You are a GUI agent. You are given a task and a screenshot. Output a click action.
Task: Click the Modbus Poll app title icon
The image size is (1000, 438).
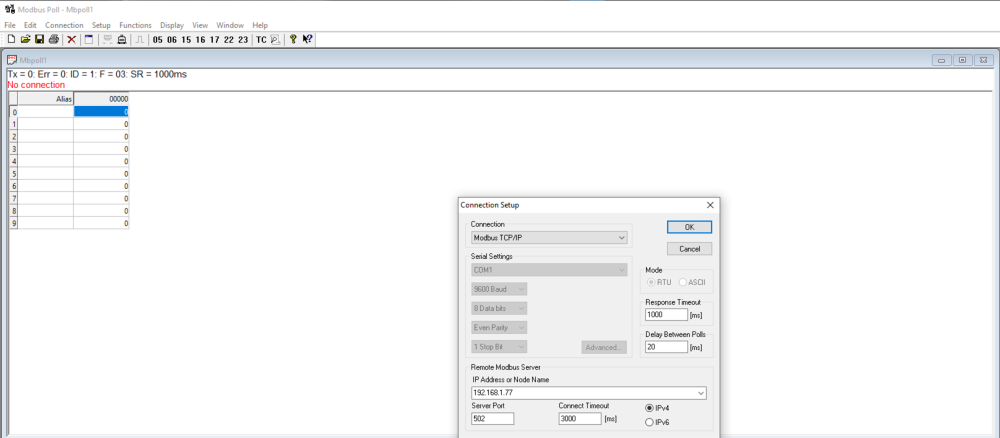tap(10, 10)
